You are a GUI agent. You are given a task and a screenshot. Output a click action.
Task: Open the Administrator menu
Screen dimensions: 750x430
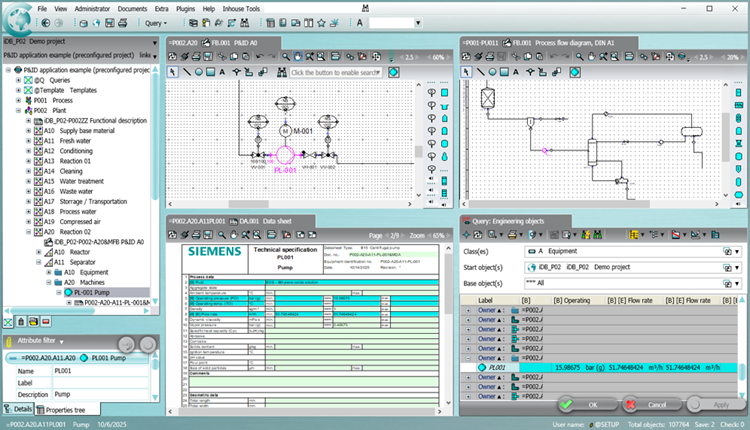pyautogui.click(x=92, y=9)
